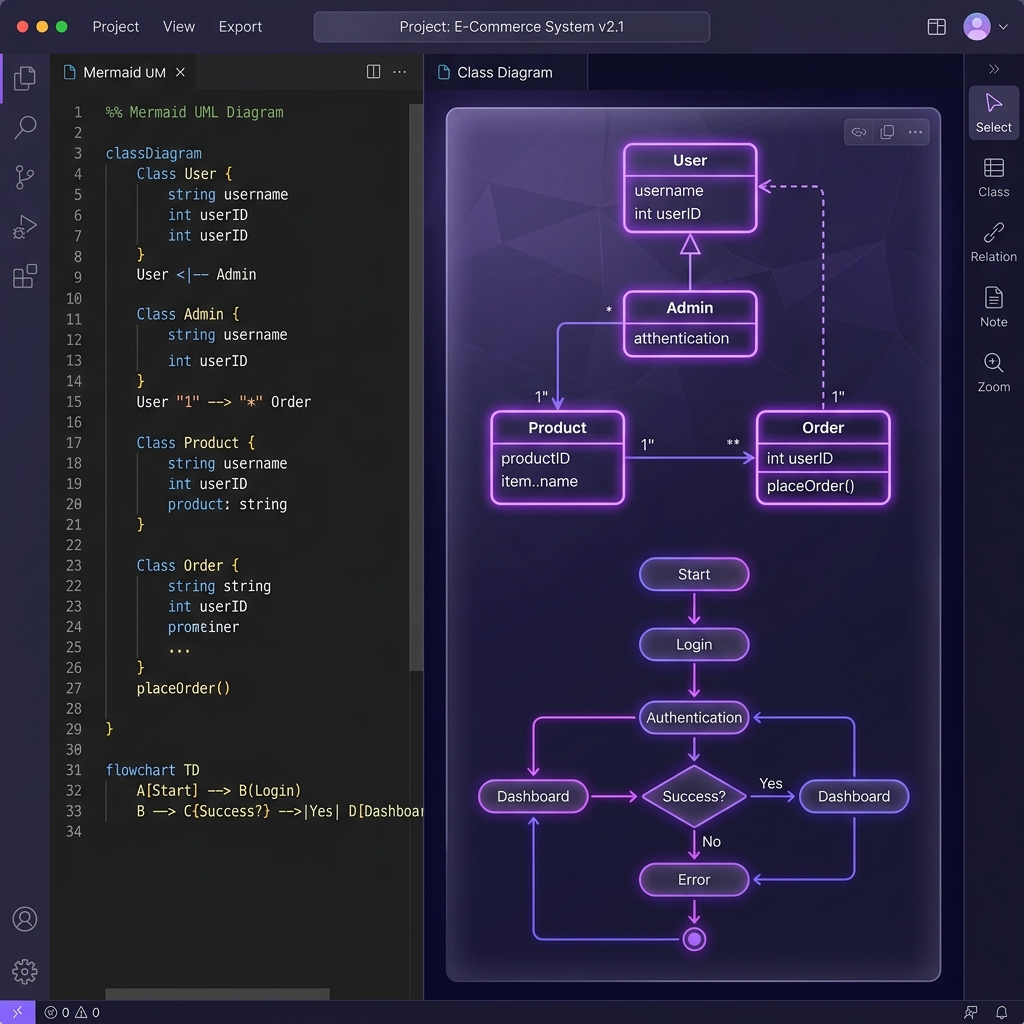Activate the Zoom tool
Viewport: 1024px width, 1024px height.
993,372
